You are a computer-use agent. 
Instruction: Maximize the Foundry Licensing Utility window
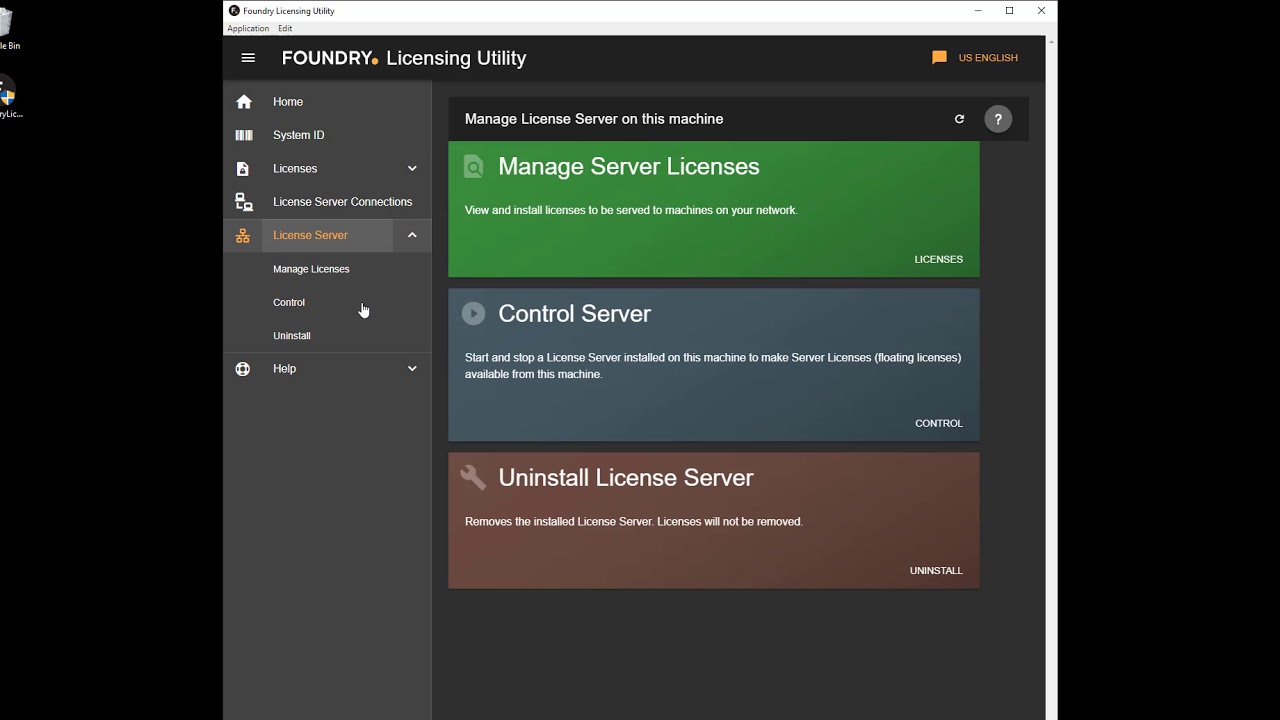(1009, 10)
